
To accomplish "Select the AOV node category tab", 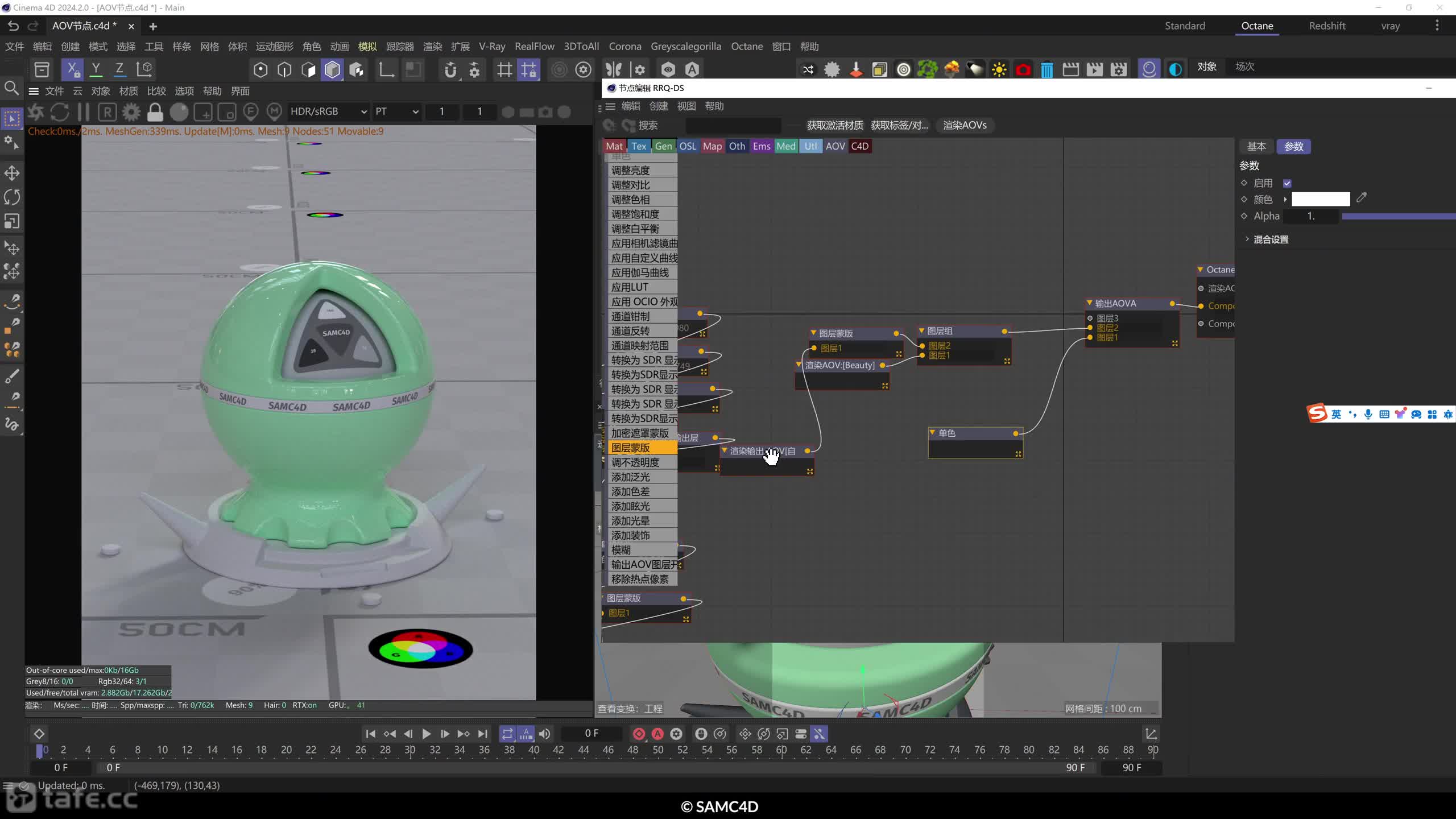I will tap(835, 146).
